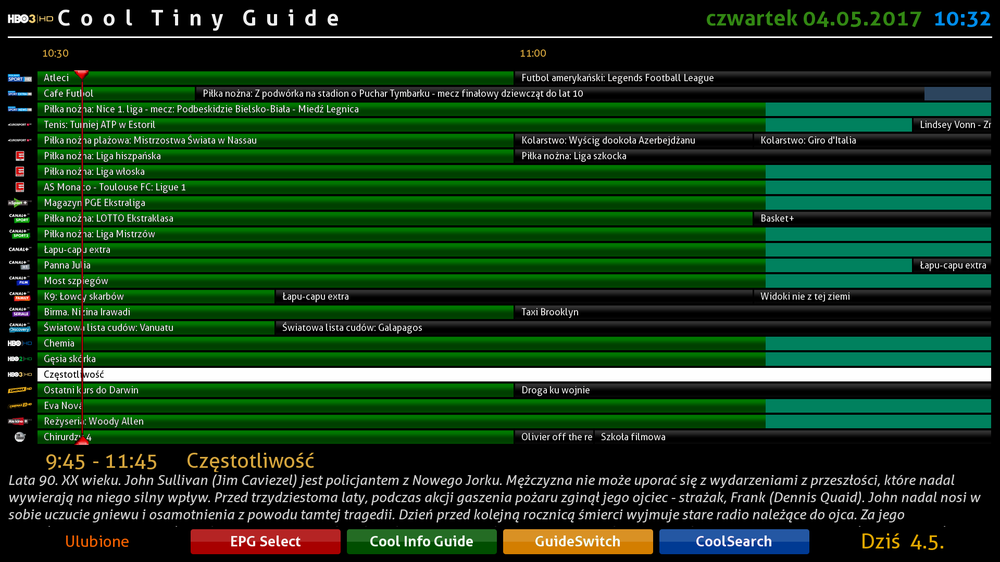Click HBO3 HD logo in header
1000x562 pixels.
coord(30,19)
